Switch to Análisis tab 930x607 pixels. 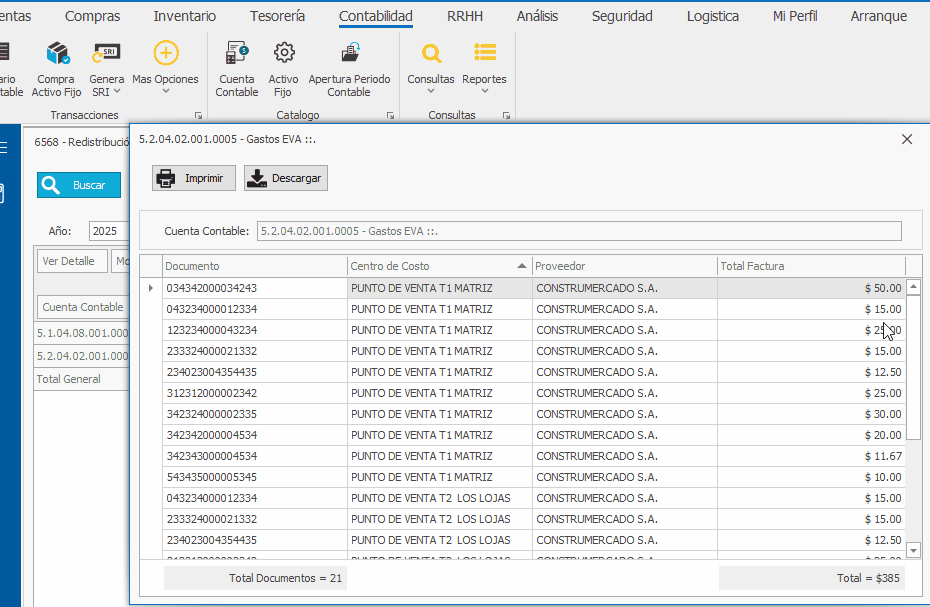537,16
